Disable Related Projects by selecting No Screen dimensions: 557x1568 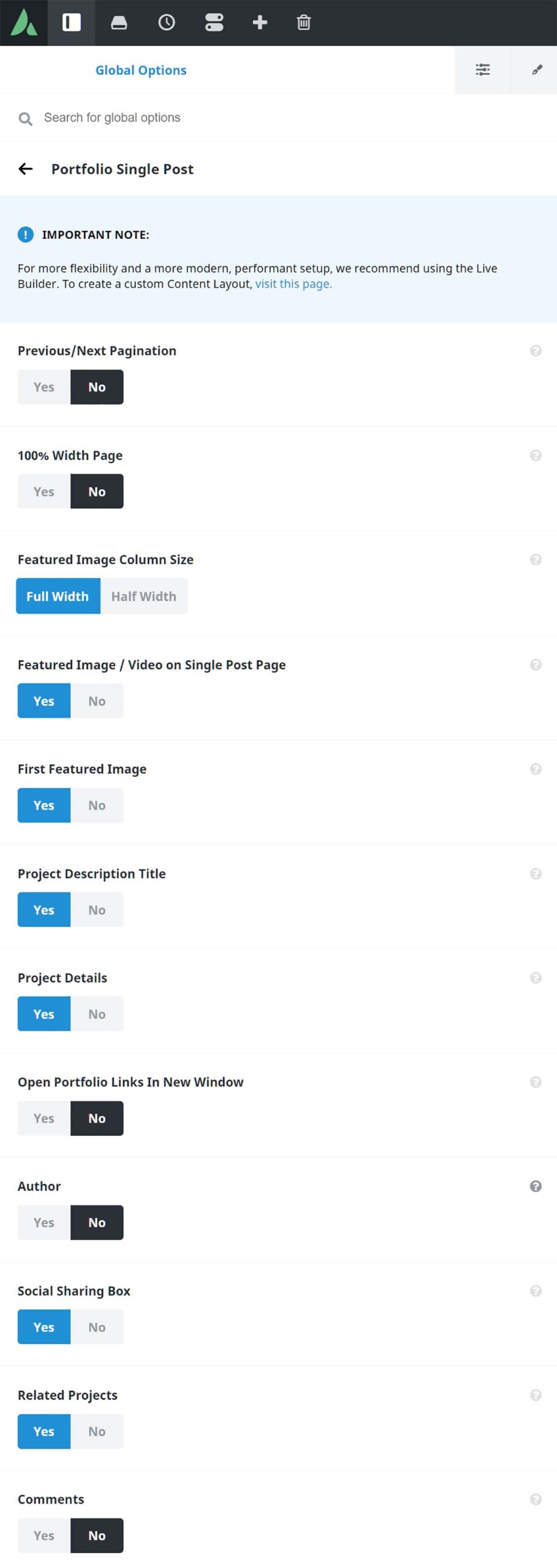pos(97,1431)
